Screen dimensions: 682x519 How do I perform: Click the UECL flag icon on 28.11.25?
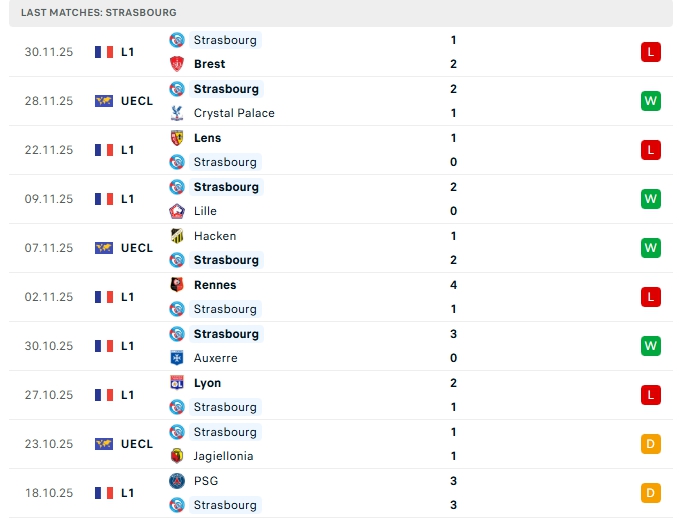[104, 101]
